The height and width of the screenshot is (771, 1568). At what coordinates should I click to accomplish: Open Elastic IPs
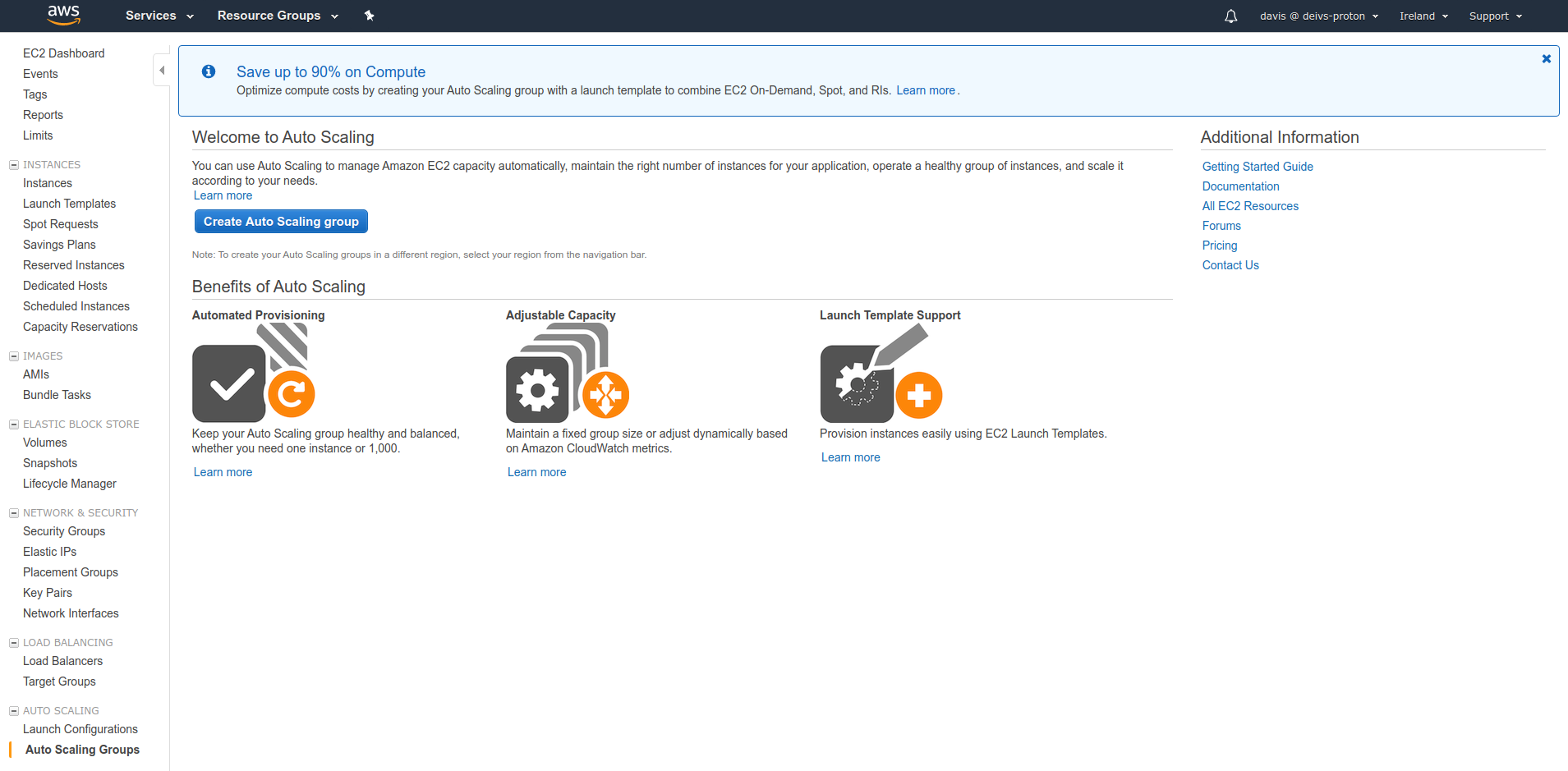(x=49, y=552)
